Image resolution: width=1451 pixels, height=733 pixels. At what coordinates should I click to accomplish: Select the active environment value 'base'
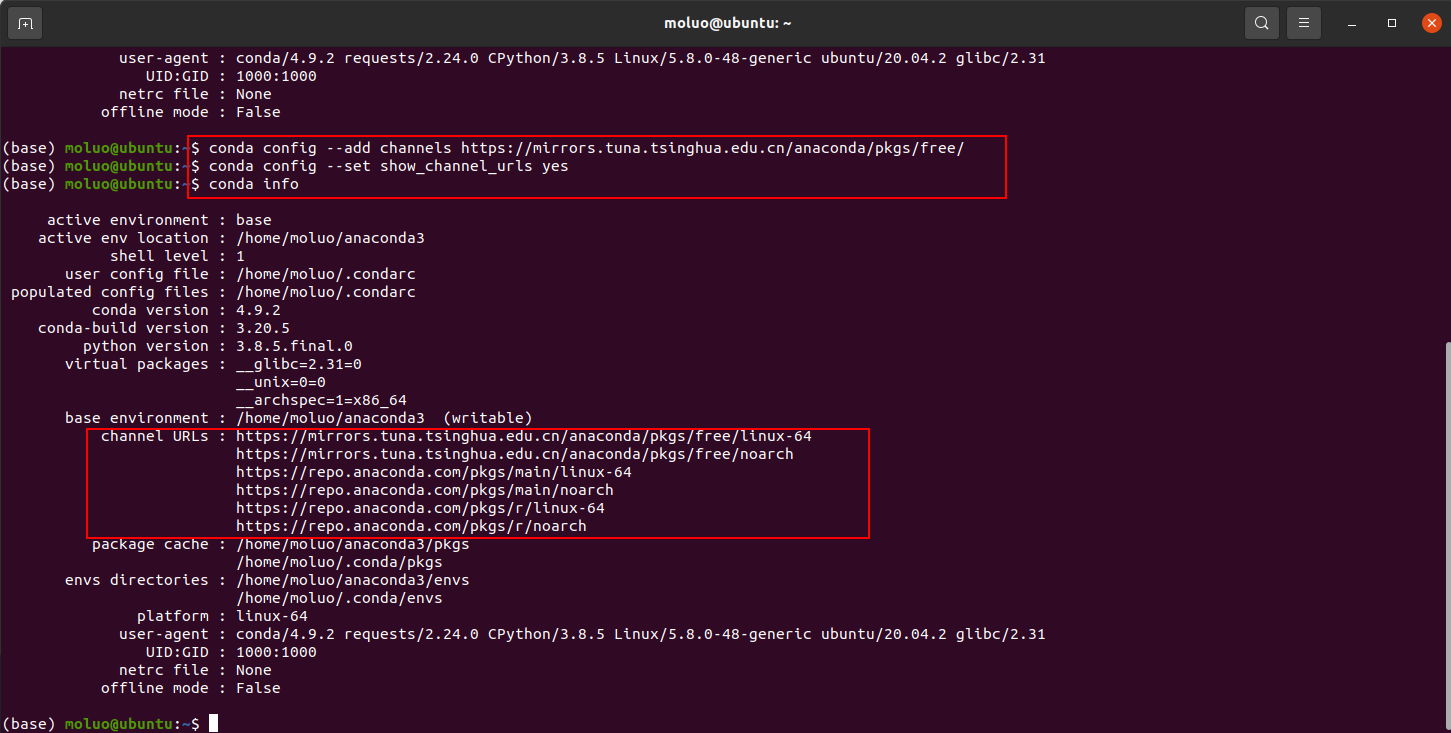tap(254, 220)
